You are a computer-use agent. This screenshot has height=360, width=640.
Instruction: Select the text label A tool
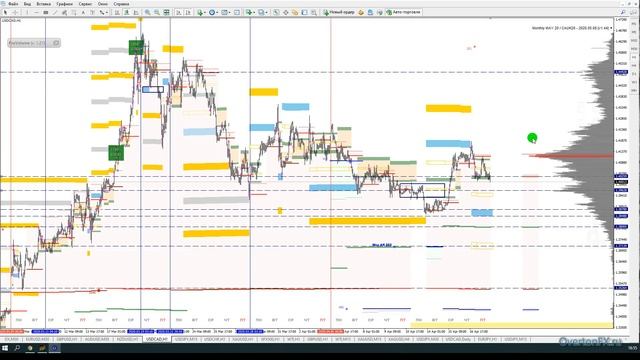pyautogui.click(x=83, y=12)
